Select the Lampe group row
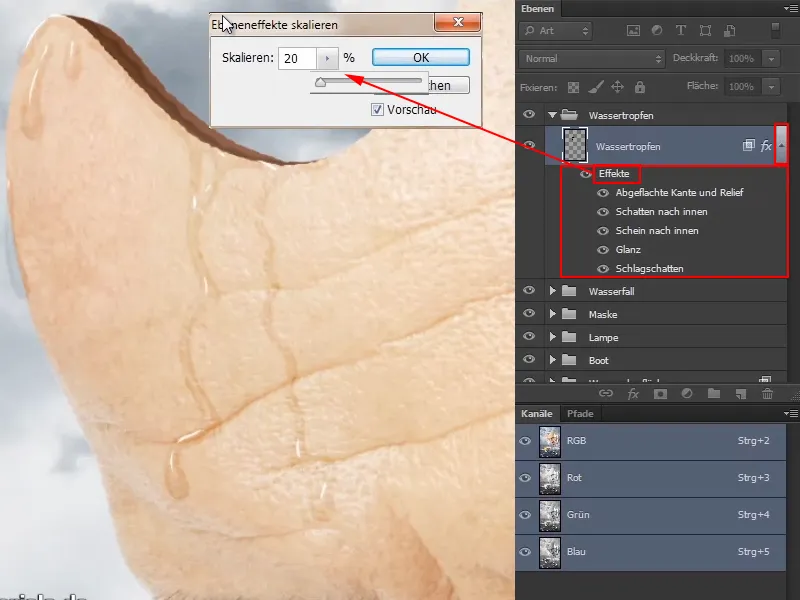Screen dimensions: 800x600 651,337
